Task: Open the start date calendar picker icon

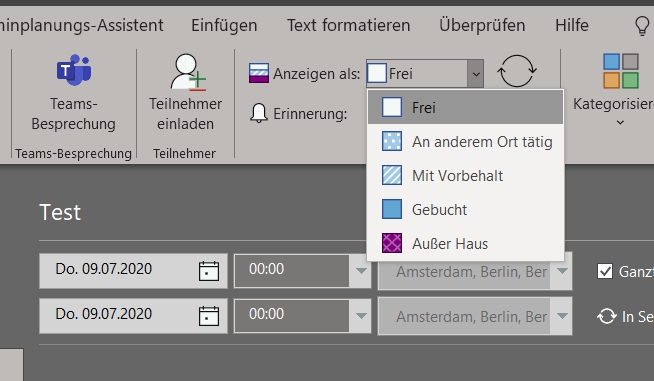Action: pos(209,271)
